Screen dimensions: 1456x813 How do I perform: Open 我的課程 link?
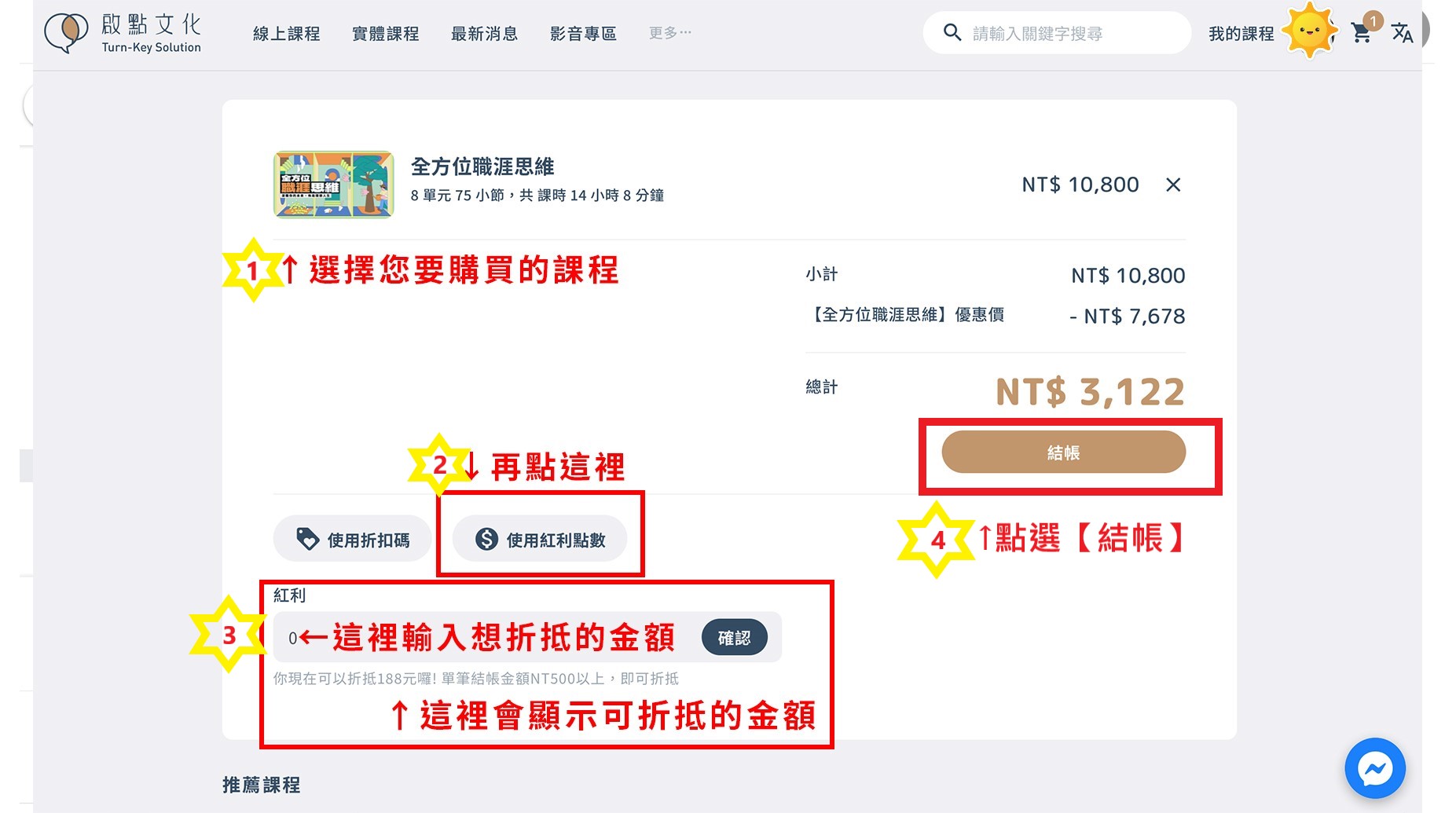[1241, 34]
